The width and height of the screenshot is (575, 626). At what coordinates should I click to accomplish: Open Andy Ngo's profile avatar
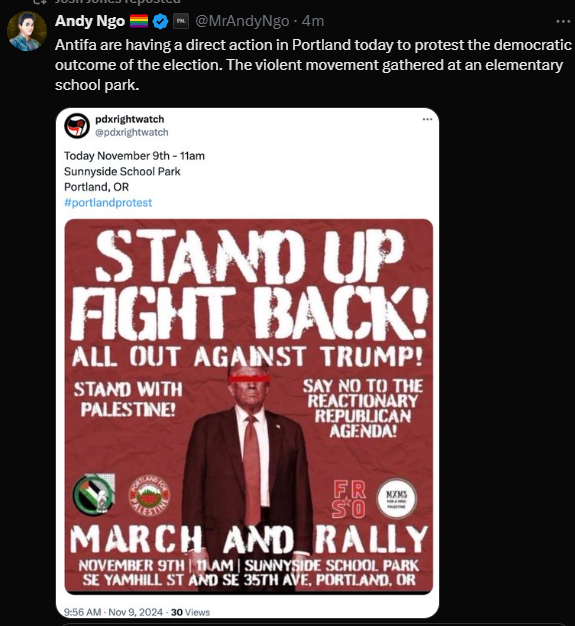(x=27, y=31)
